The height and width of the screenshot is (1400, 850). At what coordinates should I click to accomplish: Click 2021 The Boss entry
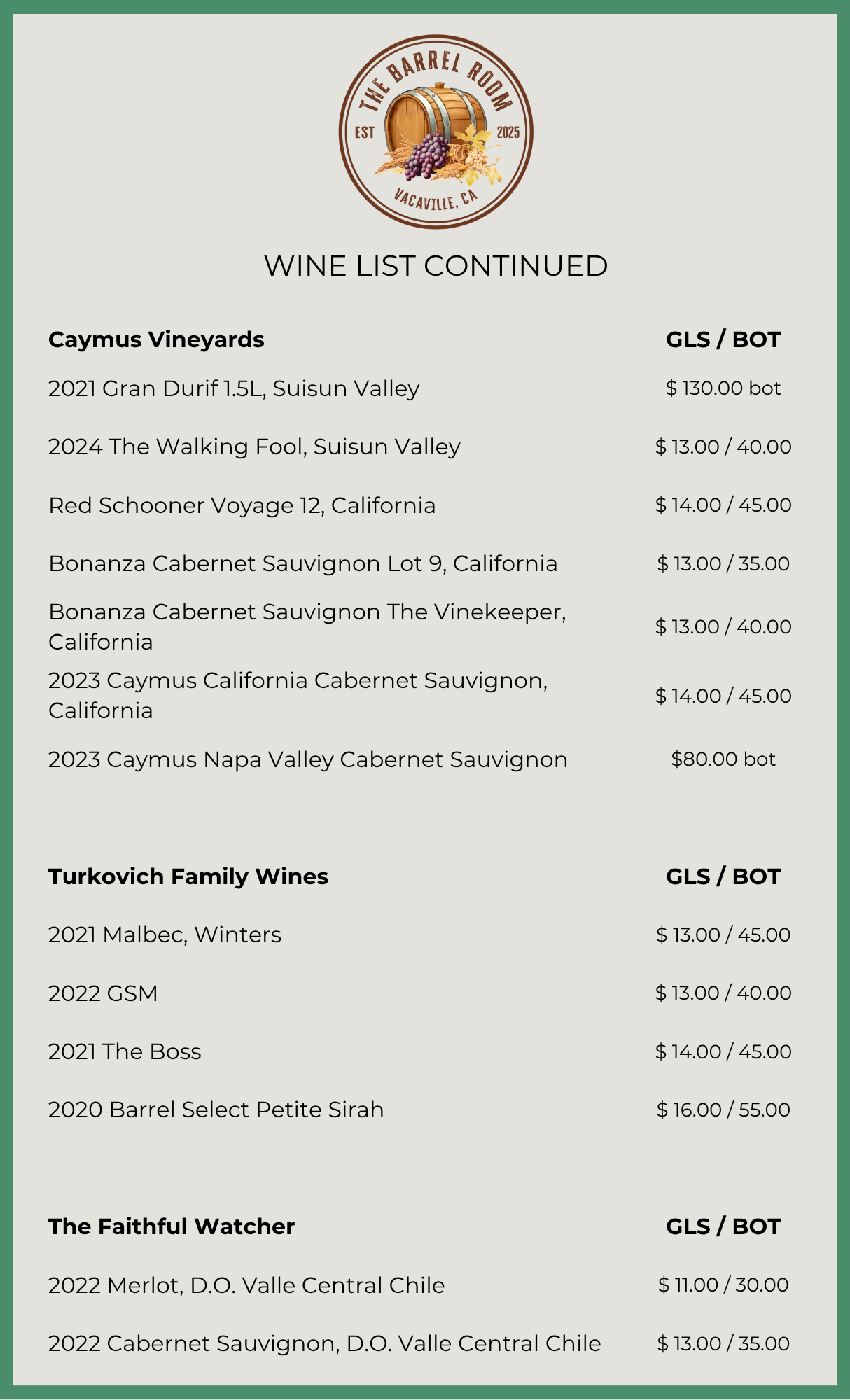(125, 1051)
